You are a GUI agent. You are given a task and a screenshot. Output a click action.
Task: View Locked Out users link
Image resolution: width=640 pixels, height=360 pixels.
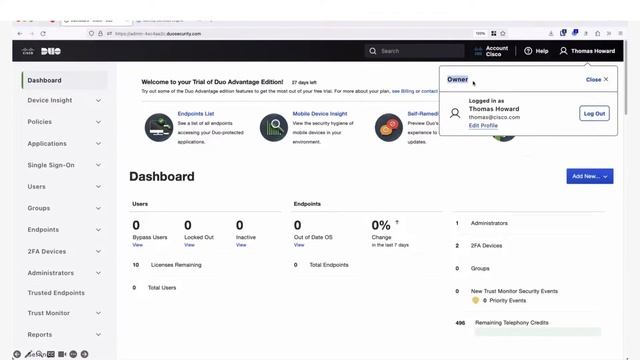point(189,245)
